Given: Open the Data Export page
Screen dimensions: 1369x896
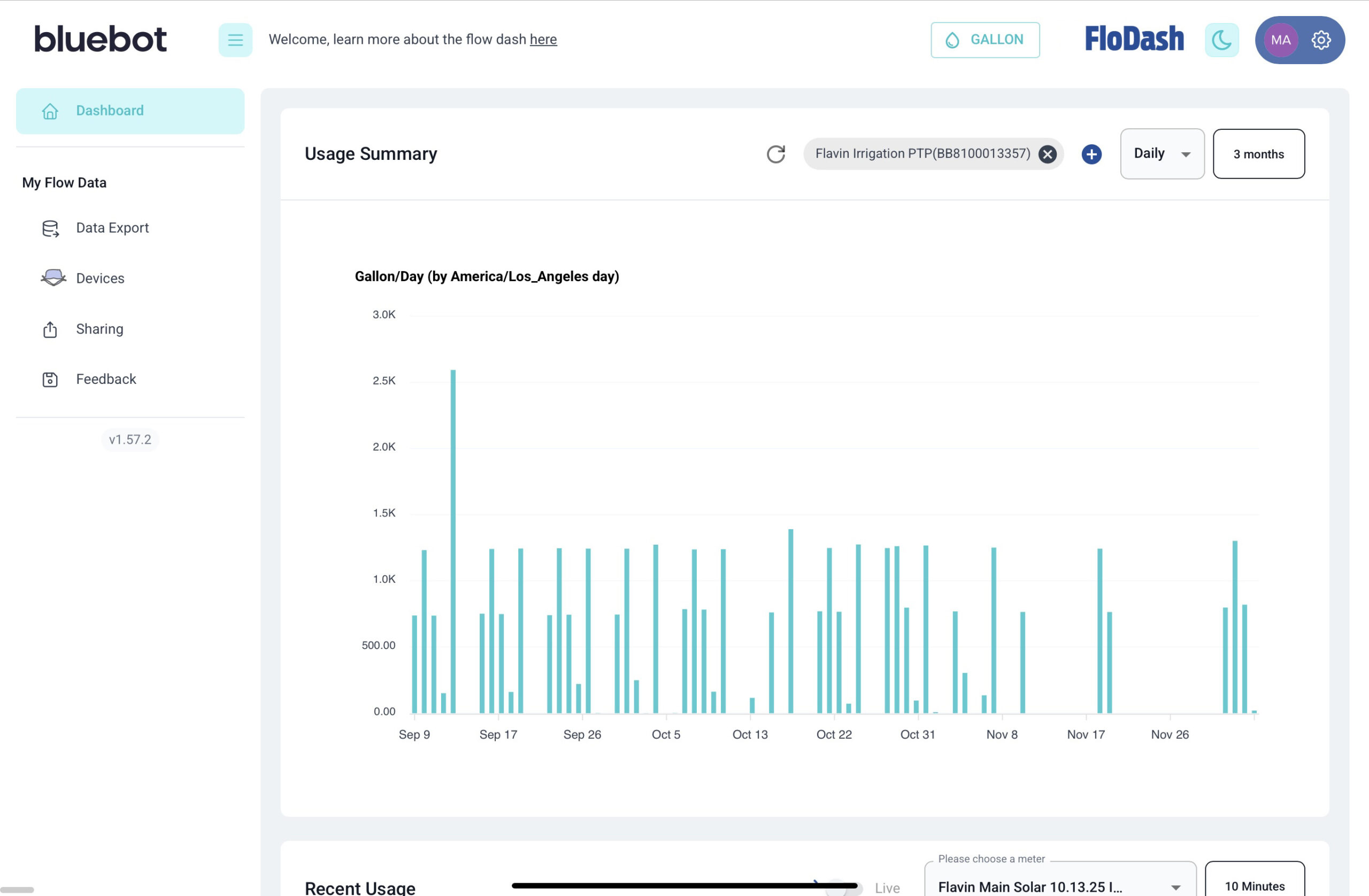Looking at the screenshot, I should tap(112, 228).
